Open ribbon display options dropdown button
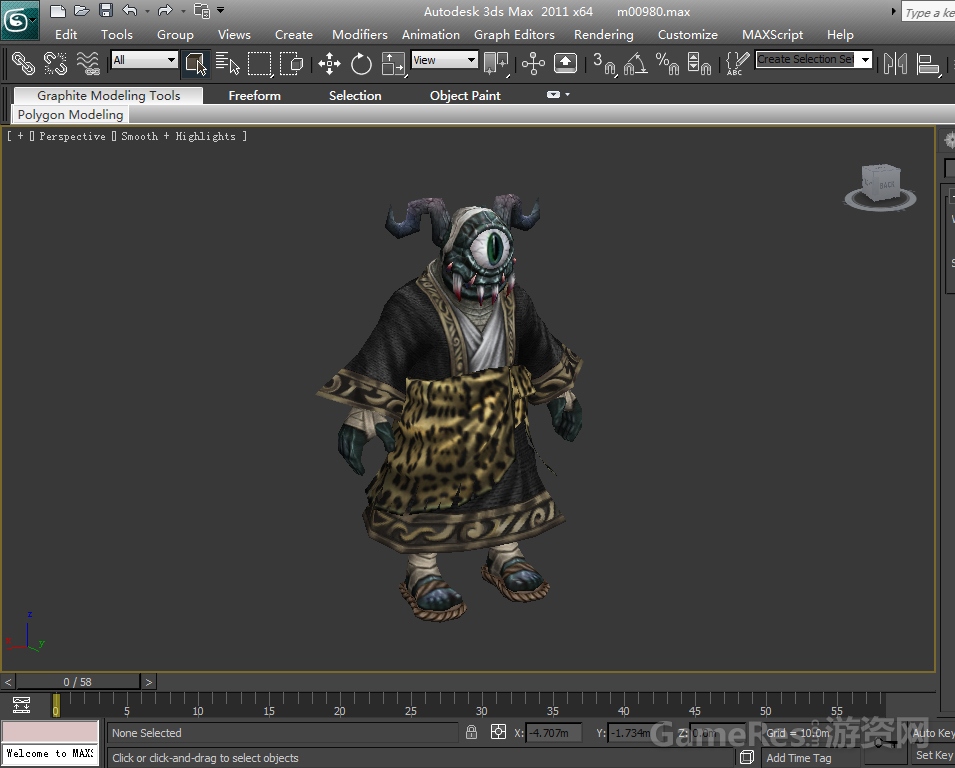 click(x=559, y=94)
